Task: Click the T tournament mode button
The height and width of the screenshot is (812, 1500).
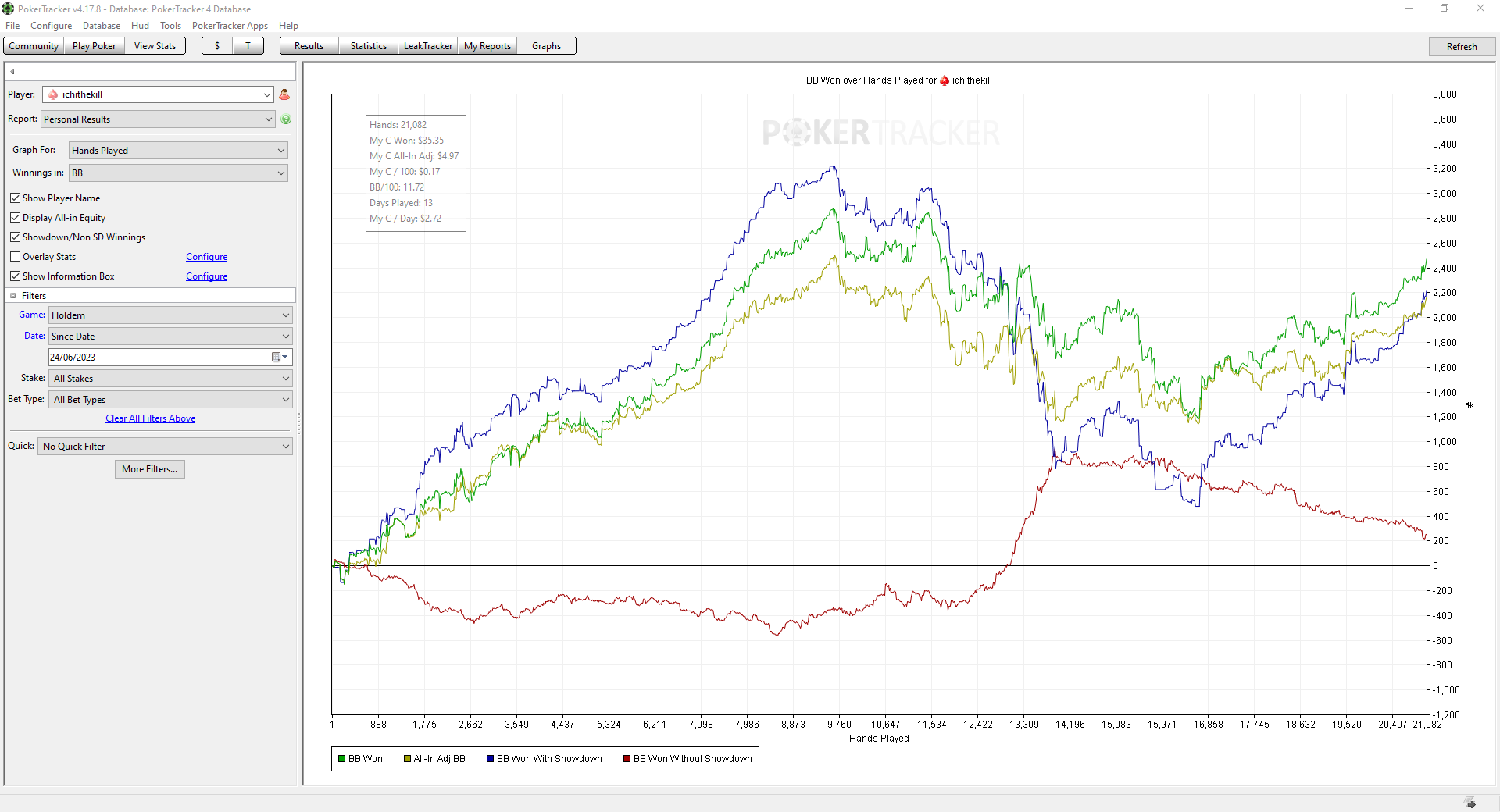Action: click(x=248, y=46)
